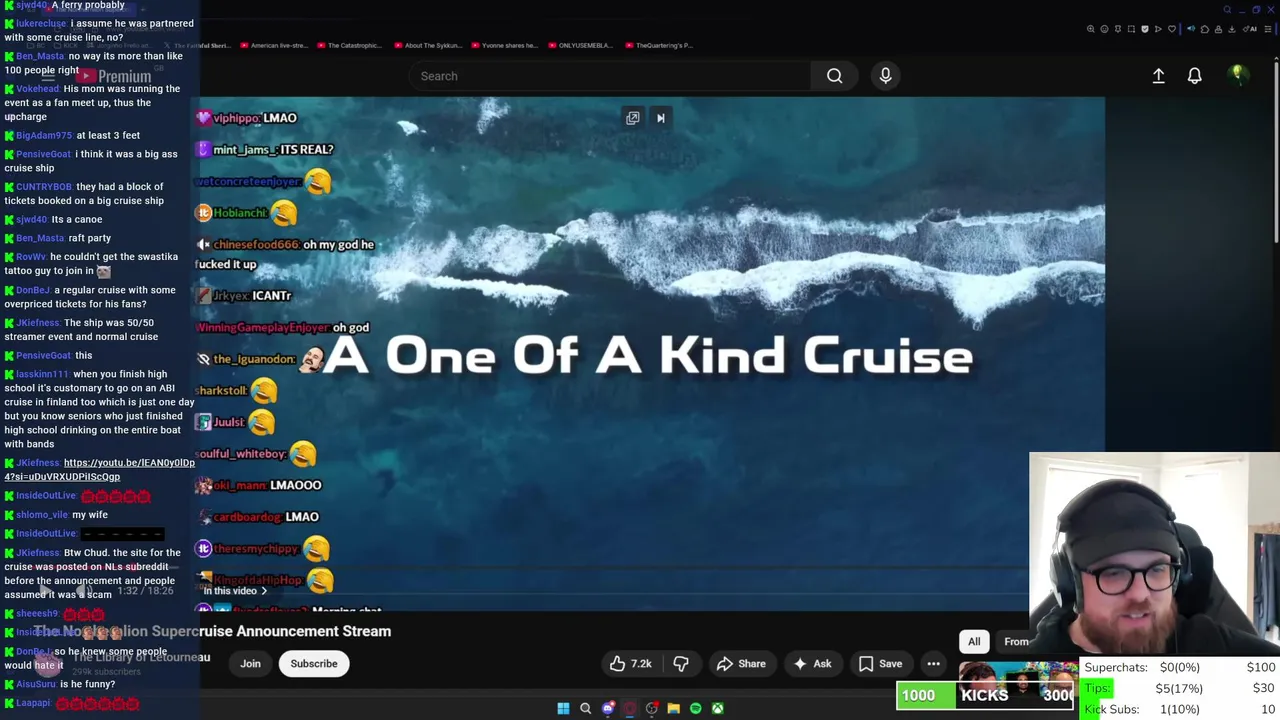Open browser sidebar menu lines icon
The image size is (1280, 720).
[x=1268, y=29]
